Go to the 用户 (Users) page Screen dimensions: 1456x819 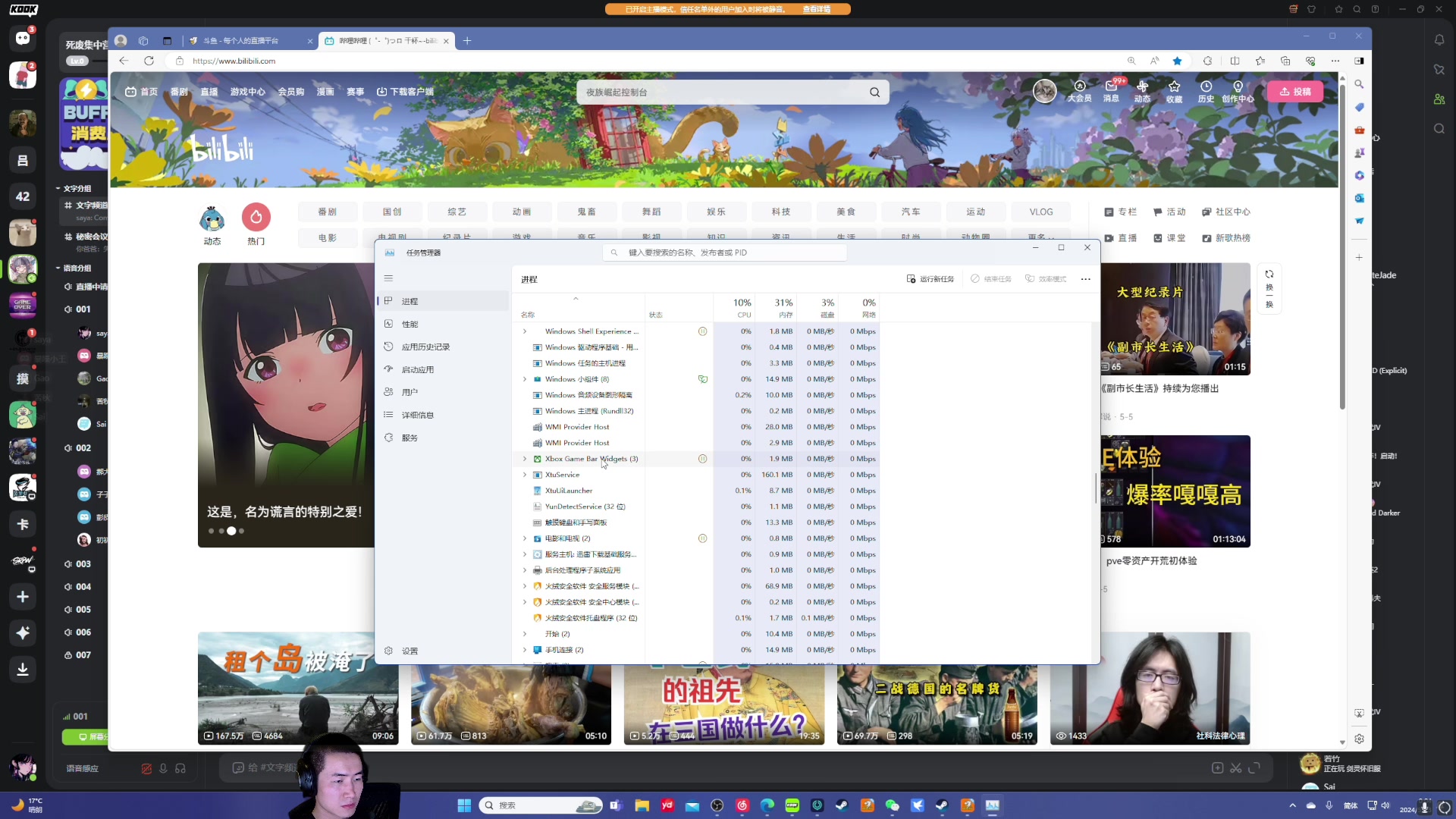pos(444,392)
